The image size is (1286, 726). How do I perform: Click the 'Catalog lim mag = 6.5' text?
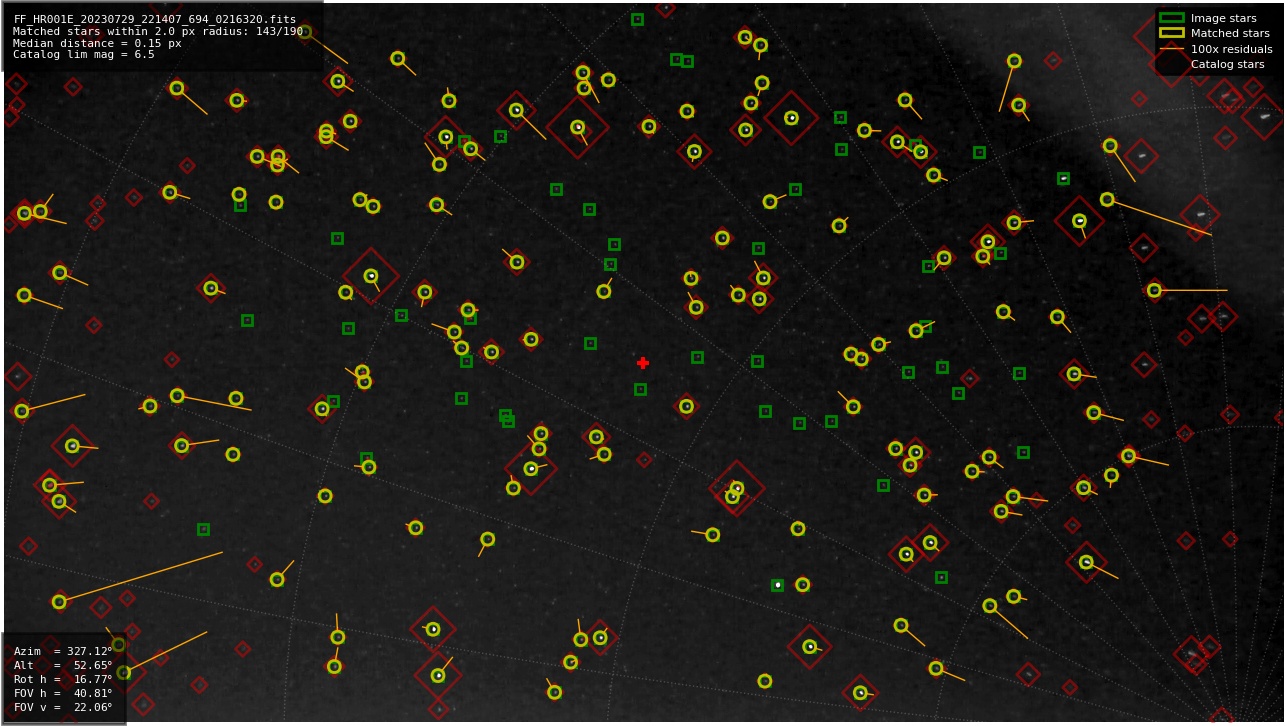pos(84,55)
